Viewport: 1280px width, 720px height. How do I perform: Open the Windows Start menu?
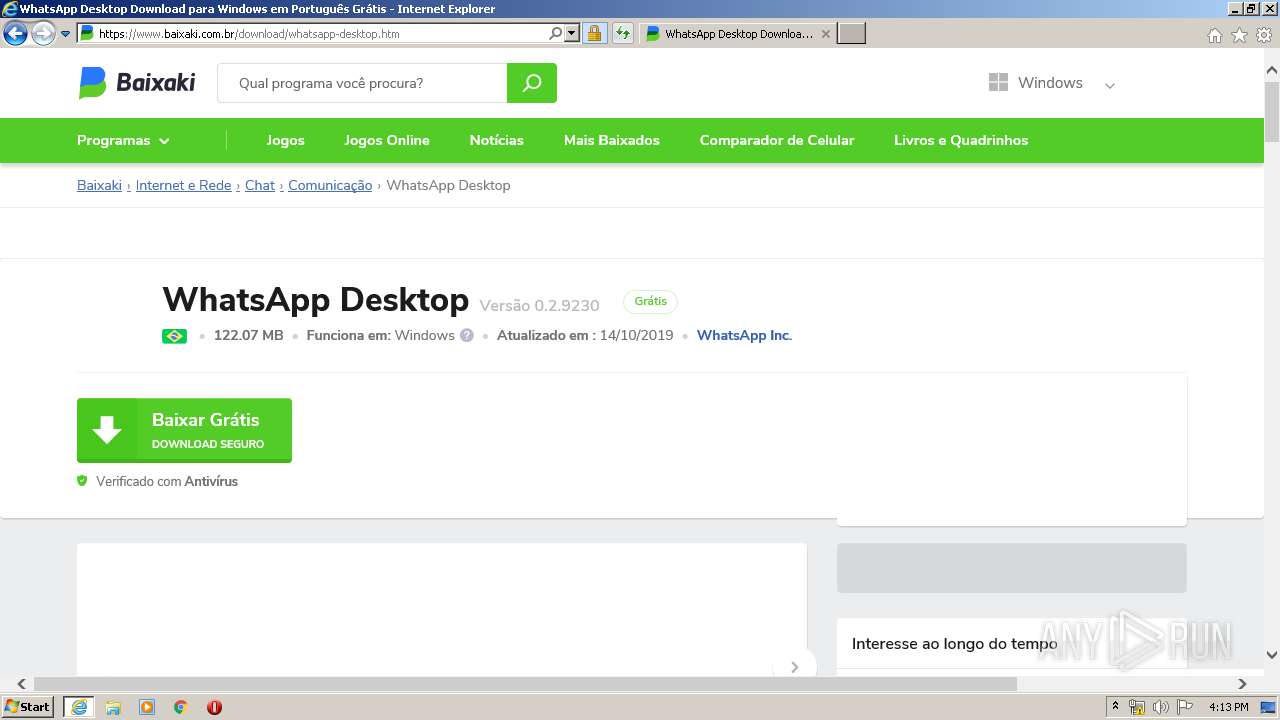(x=27, y=706)
